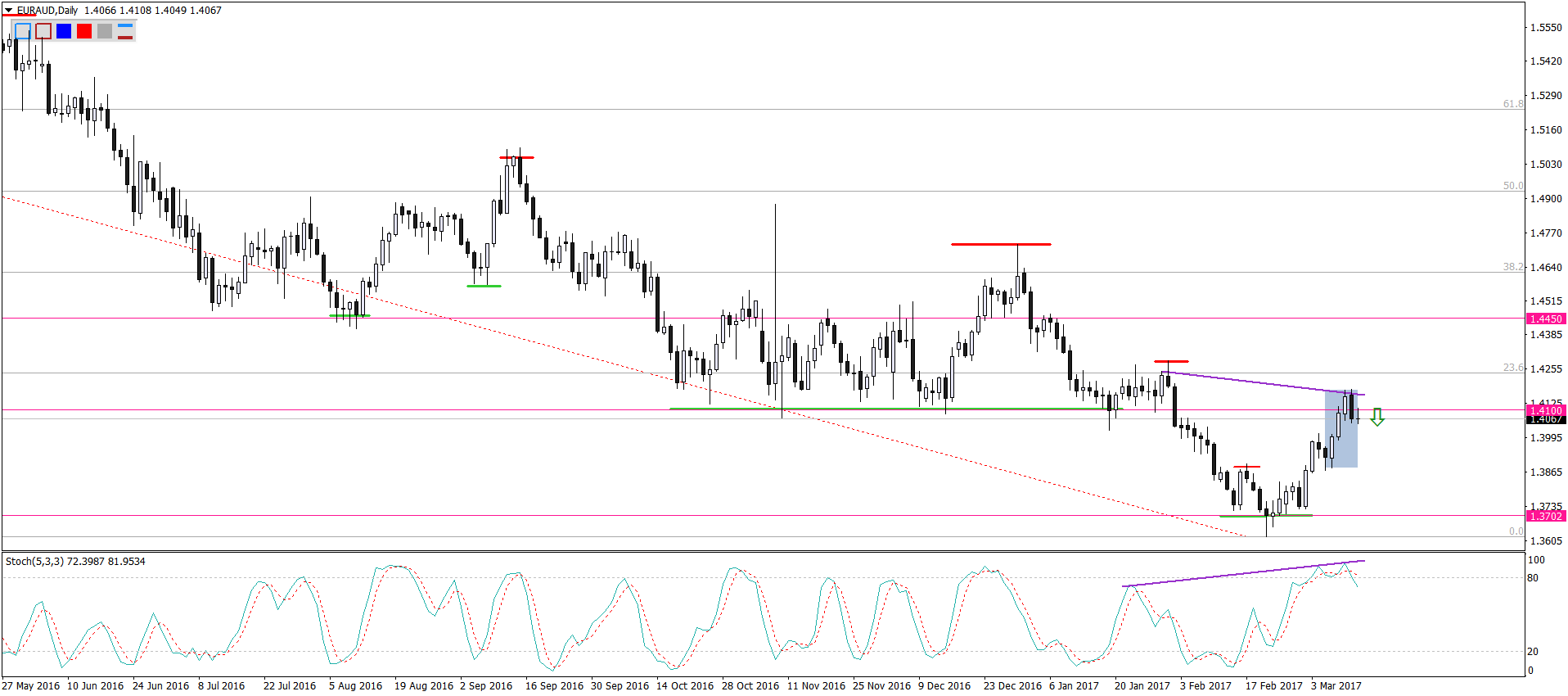Select the long green support line near 1.4100
Screen dimensions: 1568x696
click(x=896, y=409)
